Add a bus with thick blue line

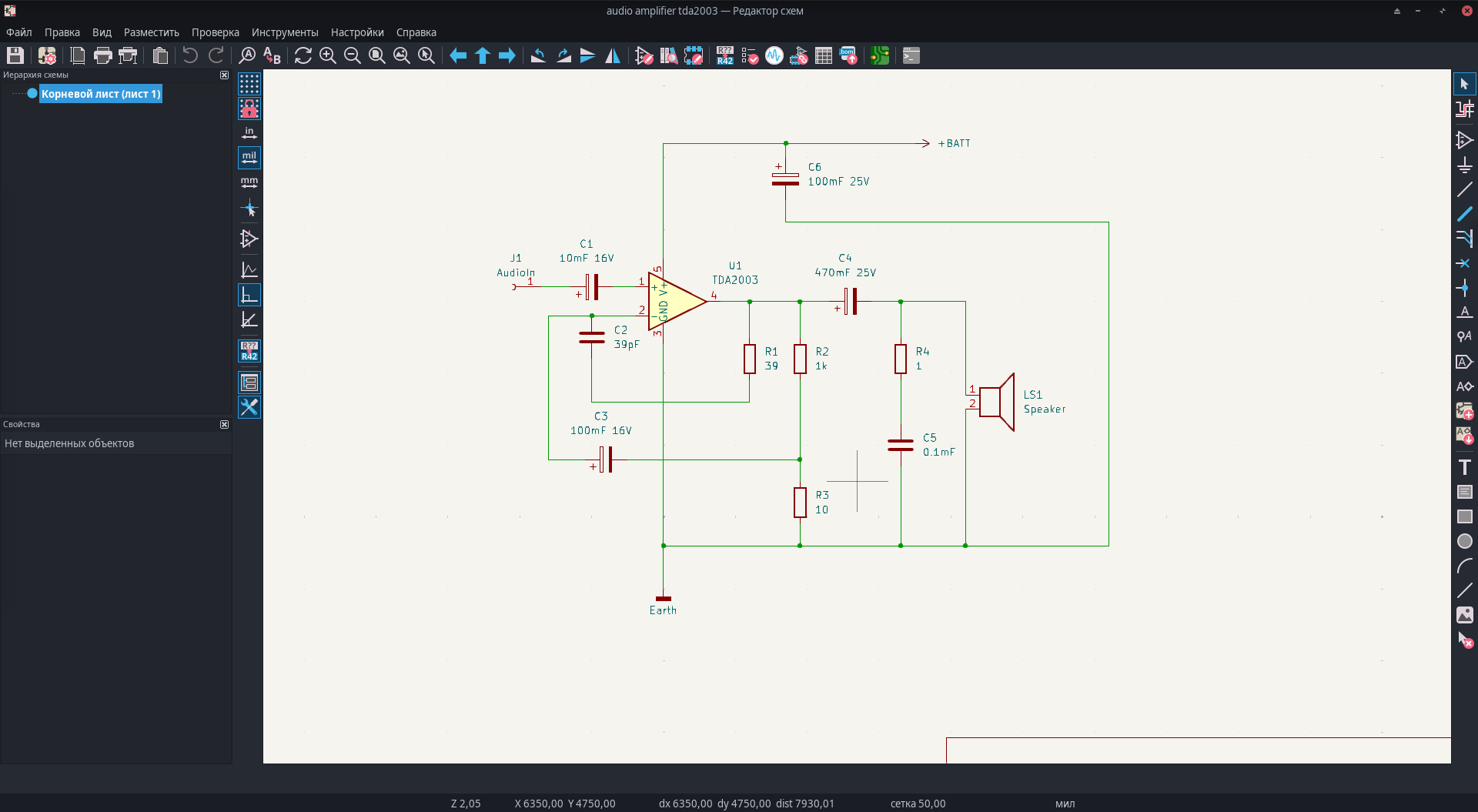(1465, 214)
